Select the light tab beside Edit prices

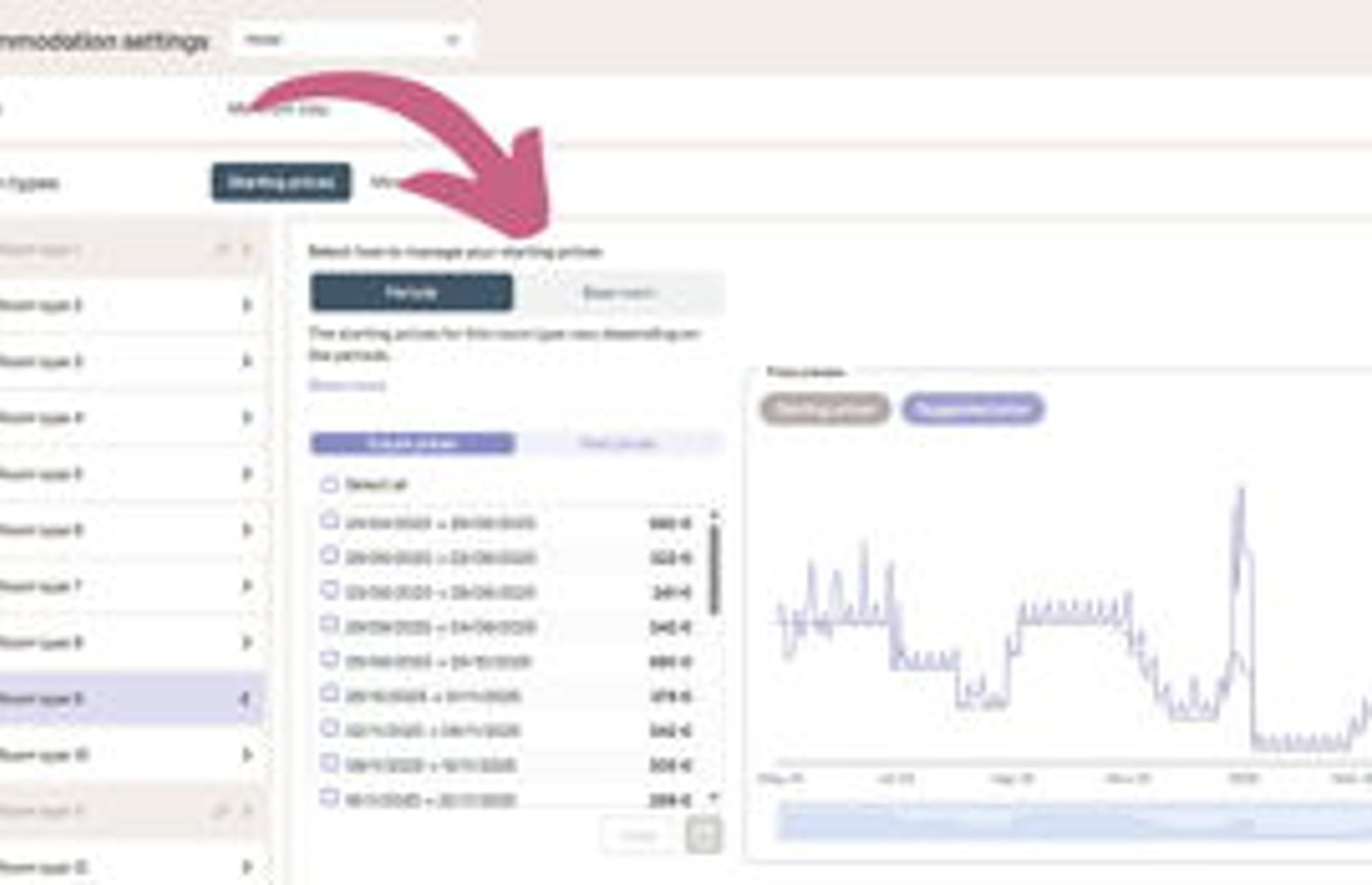point(619,442)
